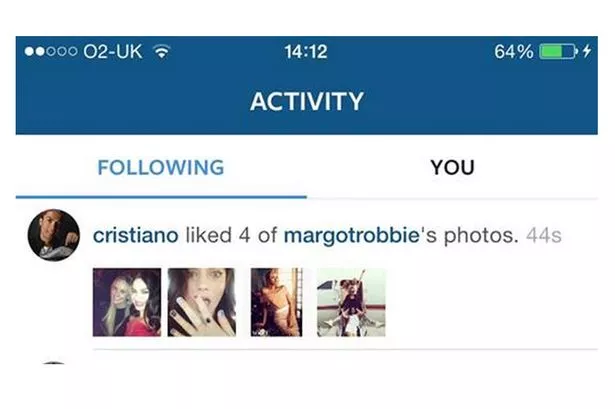Tap the ACTIVITY header title
615x409 pixels.
307,102
